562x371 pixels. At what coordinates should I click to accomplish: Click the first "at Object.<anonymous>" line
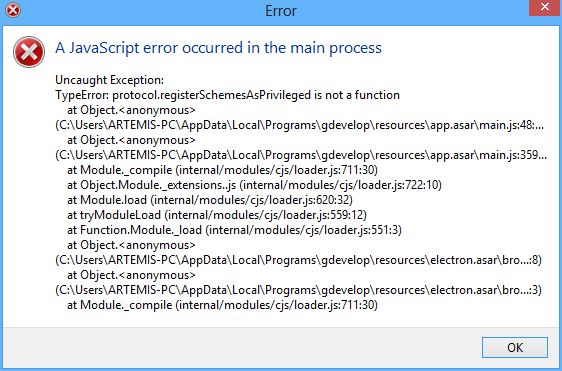click(131, 110)
